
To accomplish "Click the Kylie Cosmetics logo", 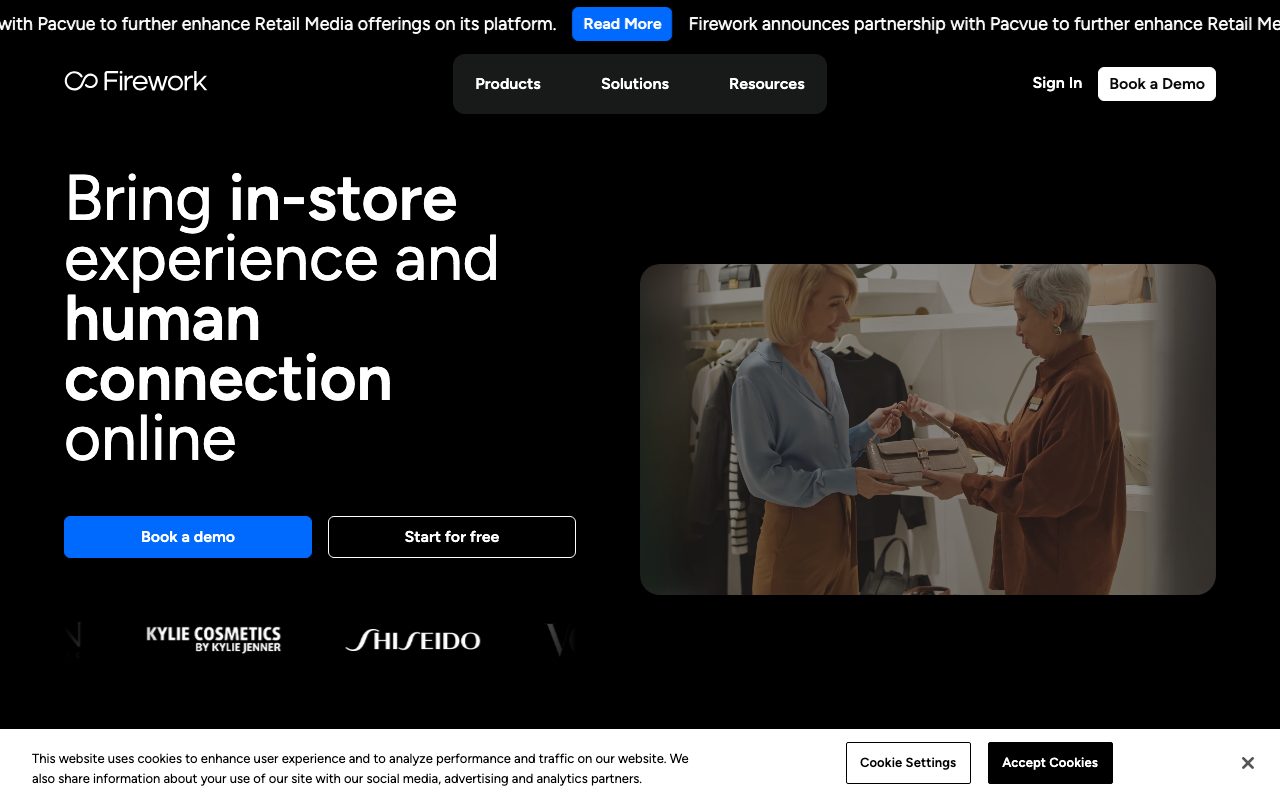I will [x=214, y=639].
